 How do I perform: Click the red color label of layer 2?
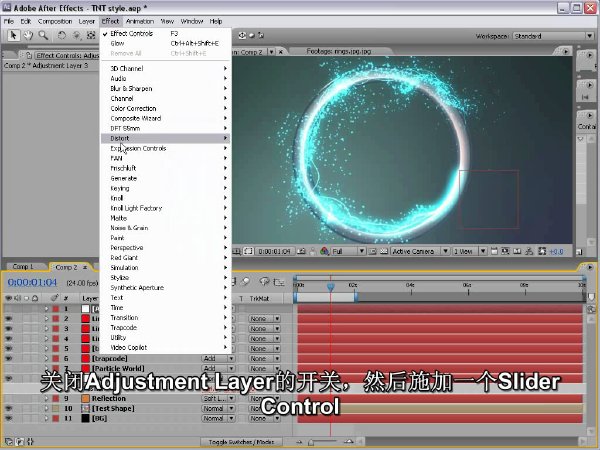(x=56, y=319)
